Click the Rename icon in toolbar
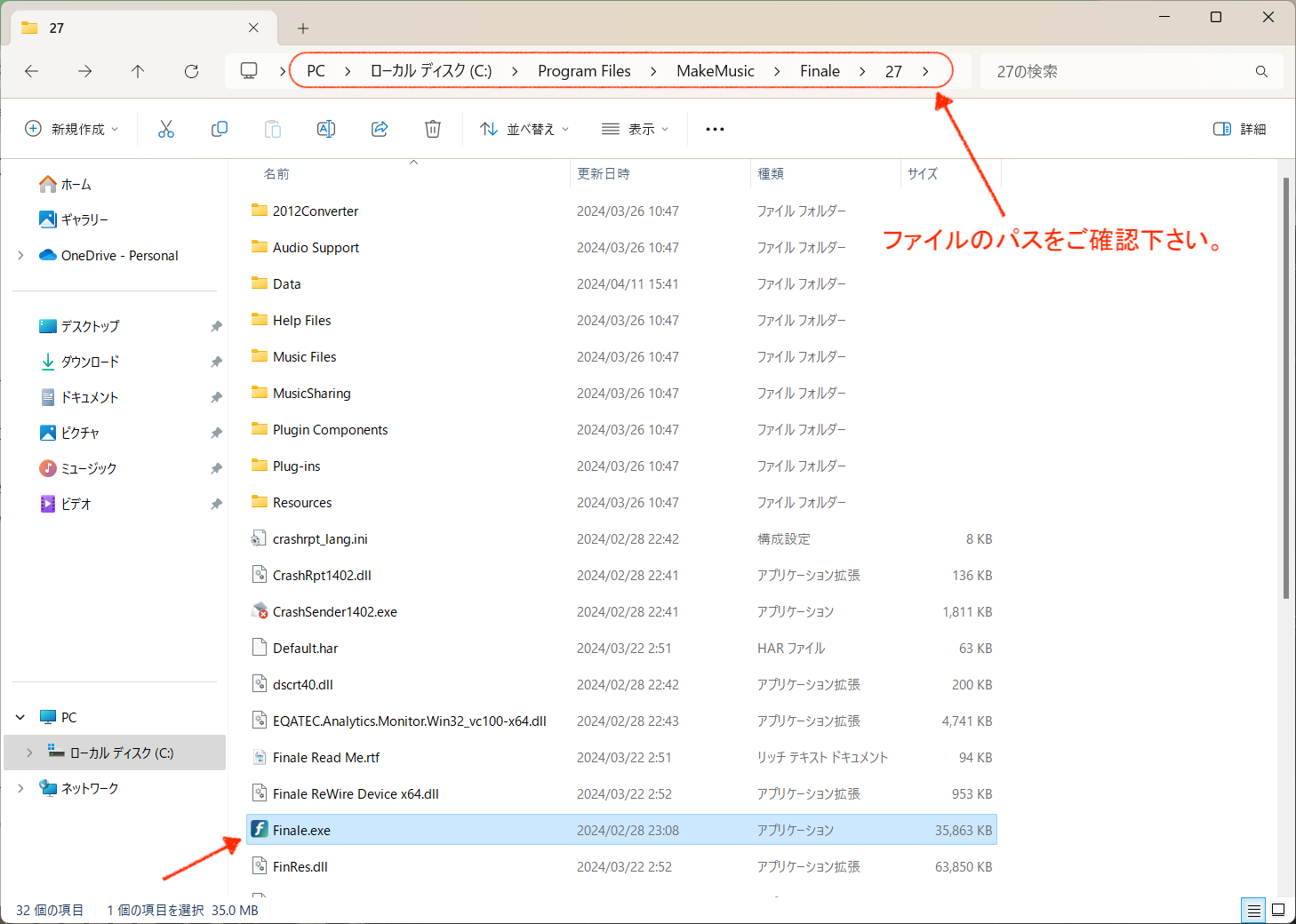This screenshot has width=1296, height=924. coord(326,129)
